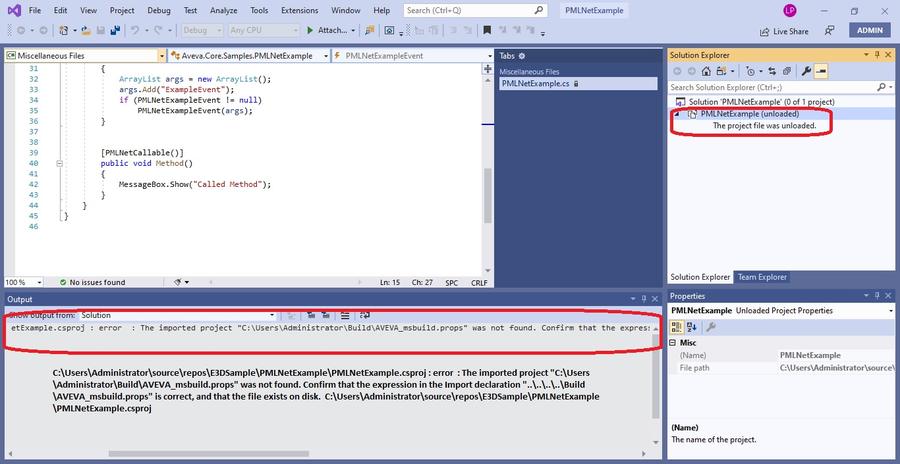900x464 pixels.
Task: Click Switch Views icon in Solution Explorer
Action: pos(720,71)
